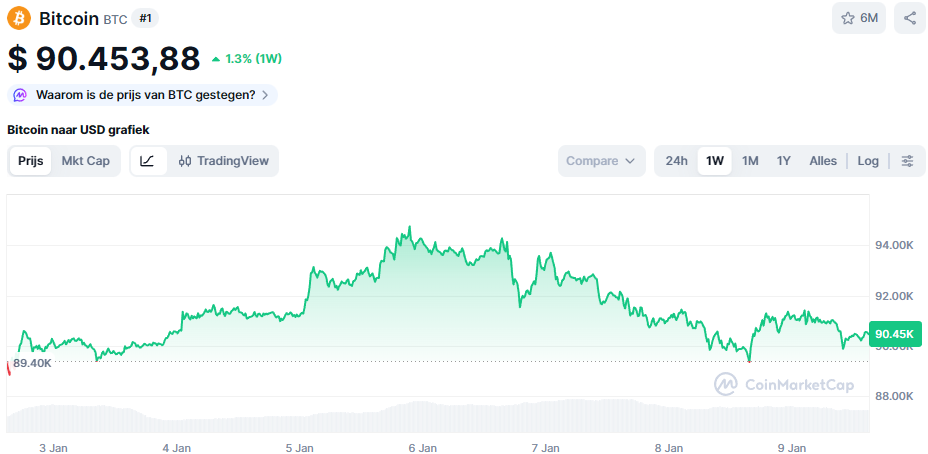Add Bitcoin to watchlist with star icon

(x=848, y=18)
